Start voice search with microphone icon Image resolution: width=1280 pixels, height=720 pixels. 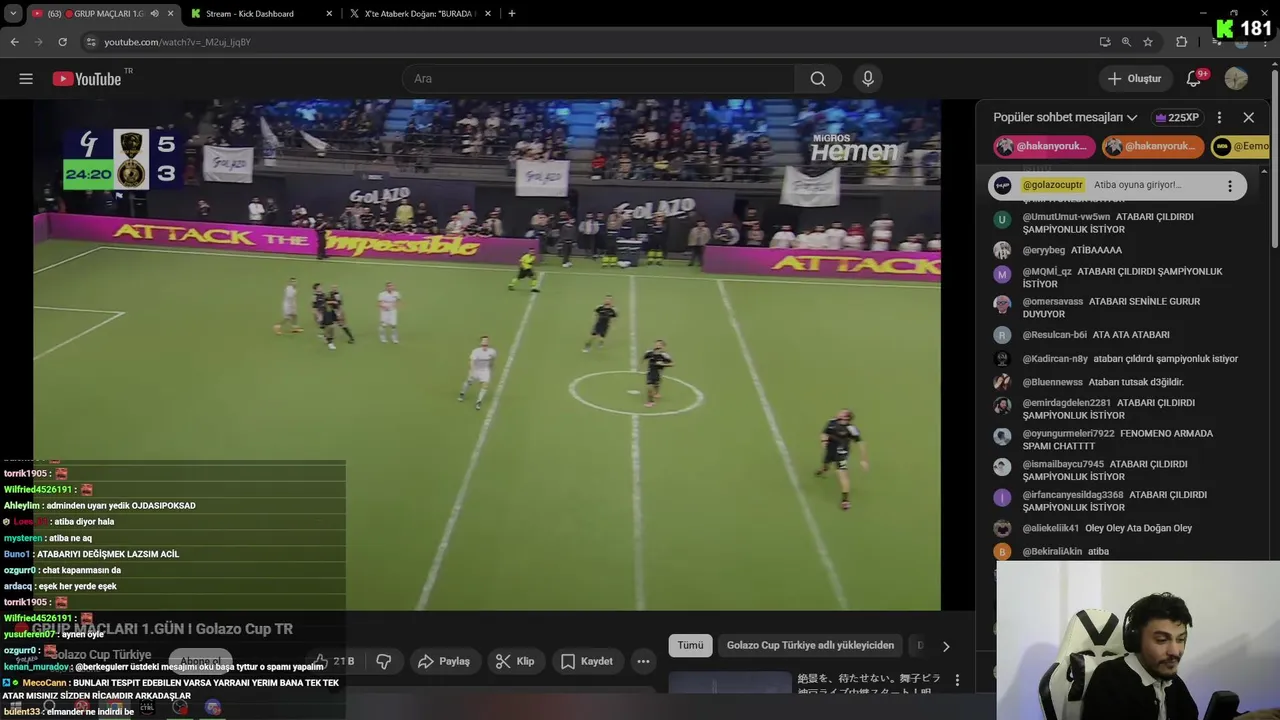pos(867,79)
